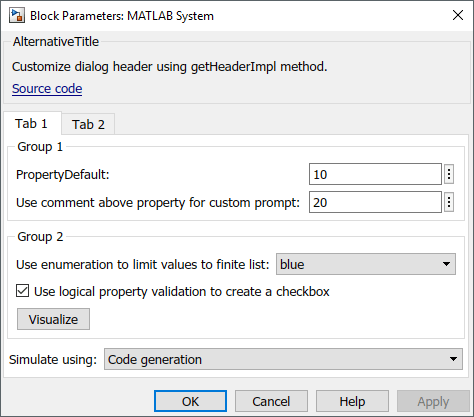The width and height of the screenshot is (474, 417).
Task: Confirm with the OK button
Action: [190, 401]
